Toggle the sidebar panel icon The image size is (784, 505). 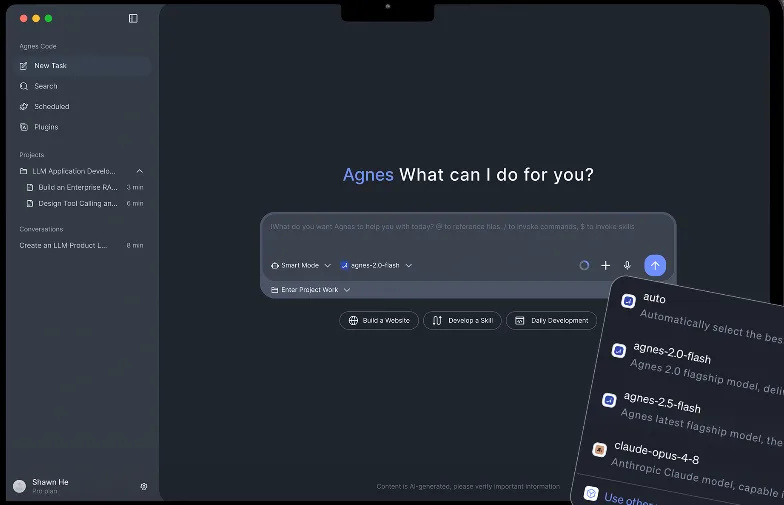pyautogui.click(x=133, y=18)
